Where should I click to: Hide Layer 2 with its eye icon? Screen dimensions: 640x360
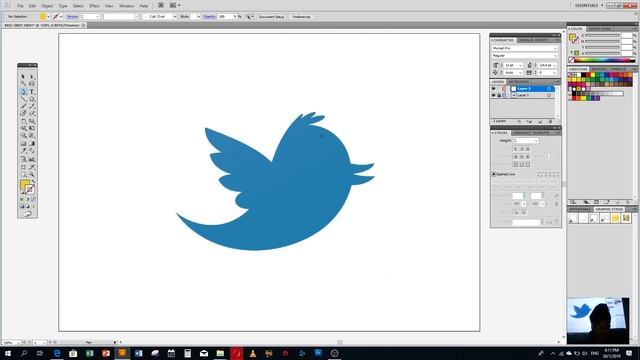[493, 89]
